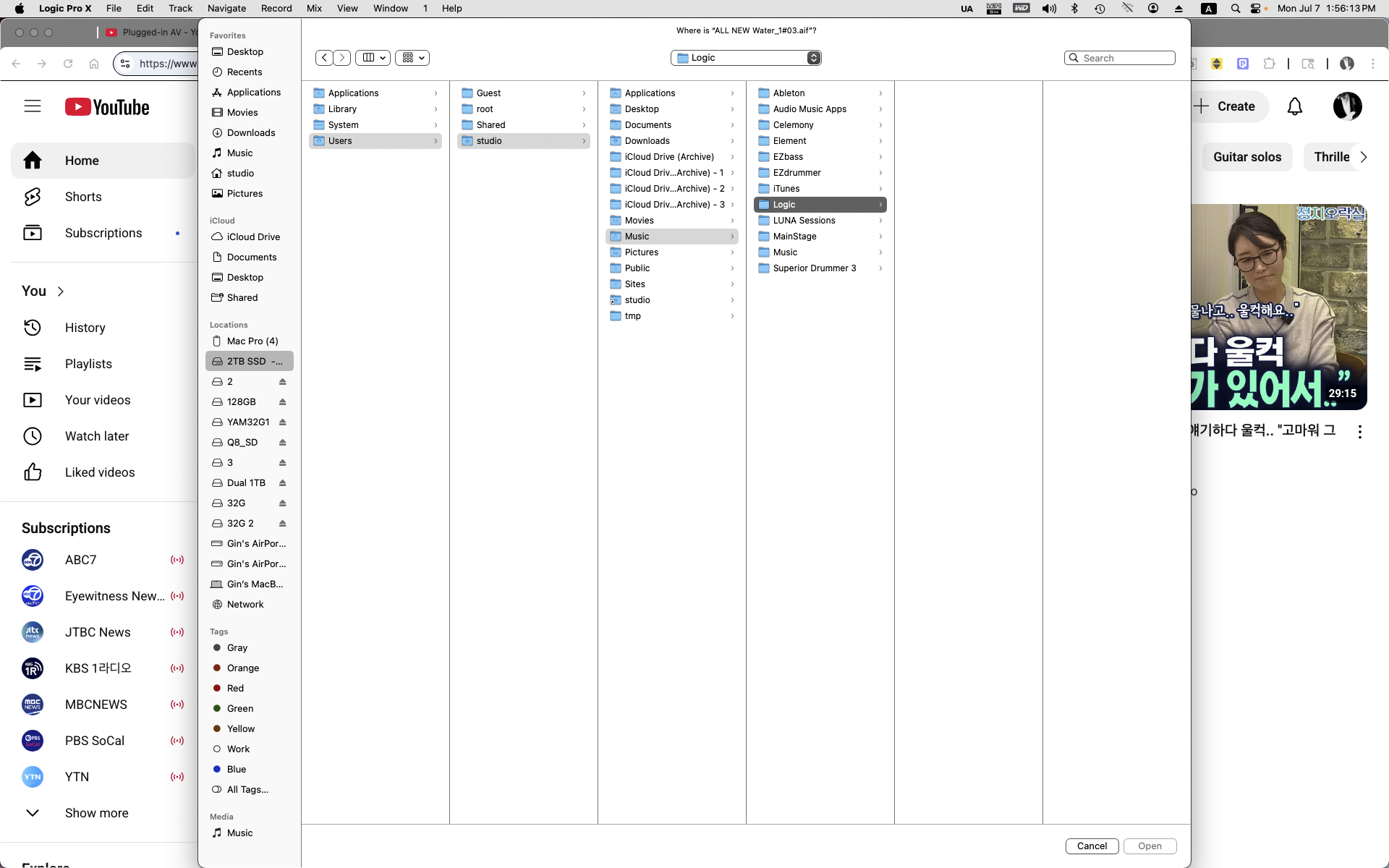
Task: Click the forward navigation arrow in file dialog
Action: (x=342, y=58)
